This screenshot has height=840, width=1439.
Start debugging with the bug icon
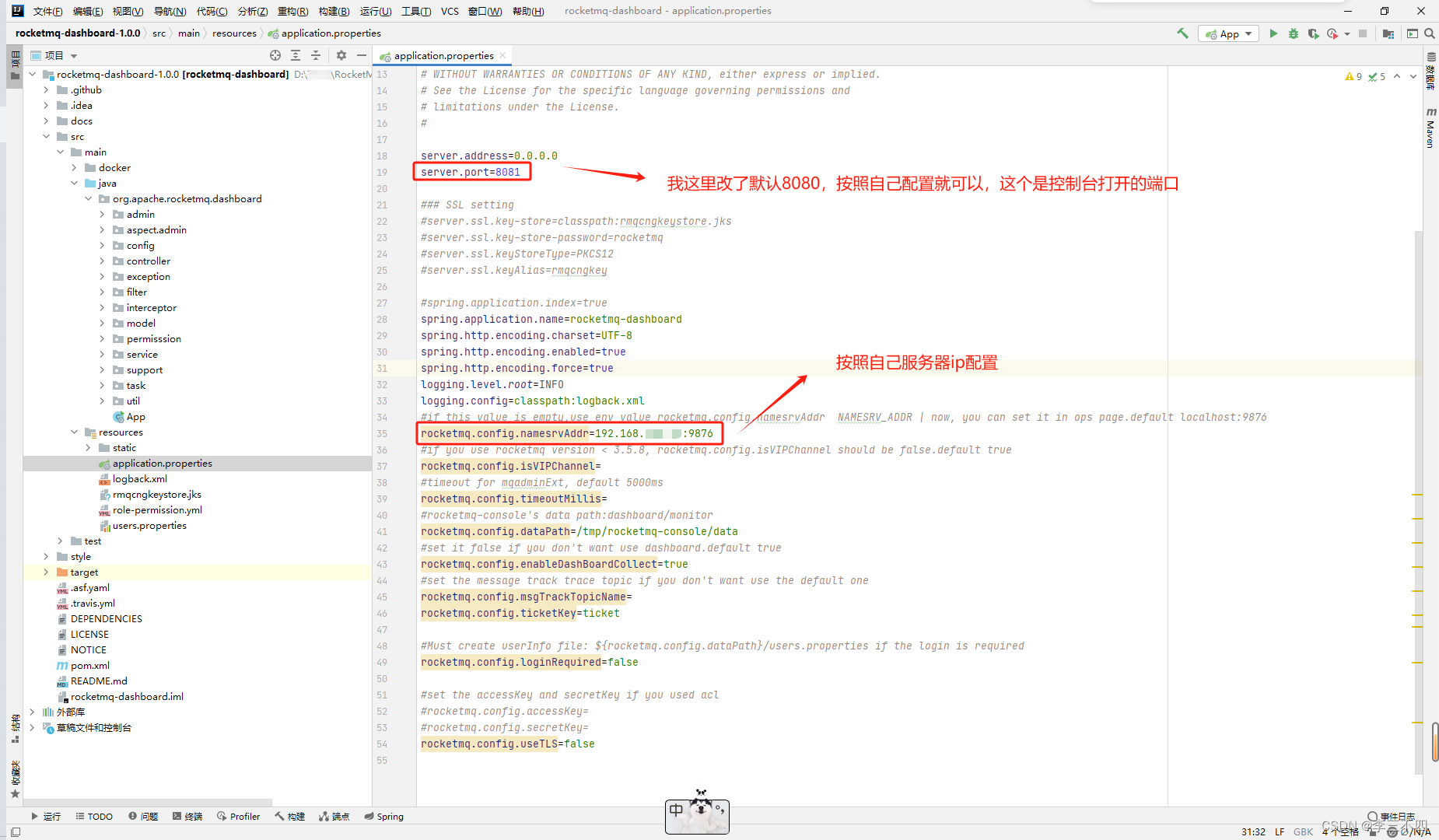coord(1294,33)
